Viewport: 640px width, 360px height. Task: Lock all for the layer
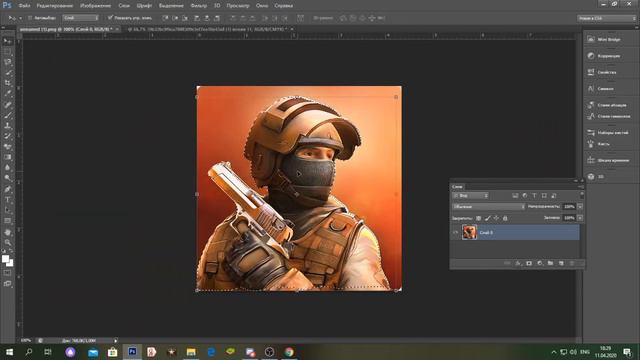pyautogui.click(x=505, y=218)
